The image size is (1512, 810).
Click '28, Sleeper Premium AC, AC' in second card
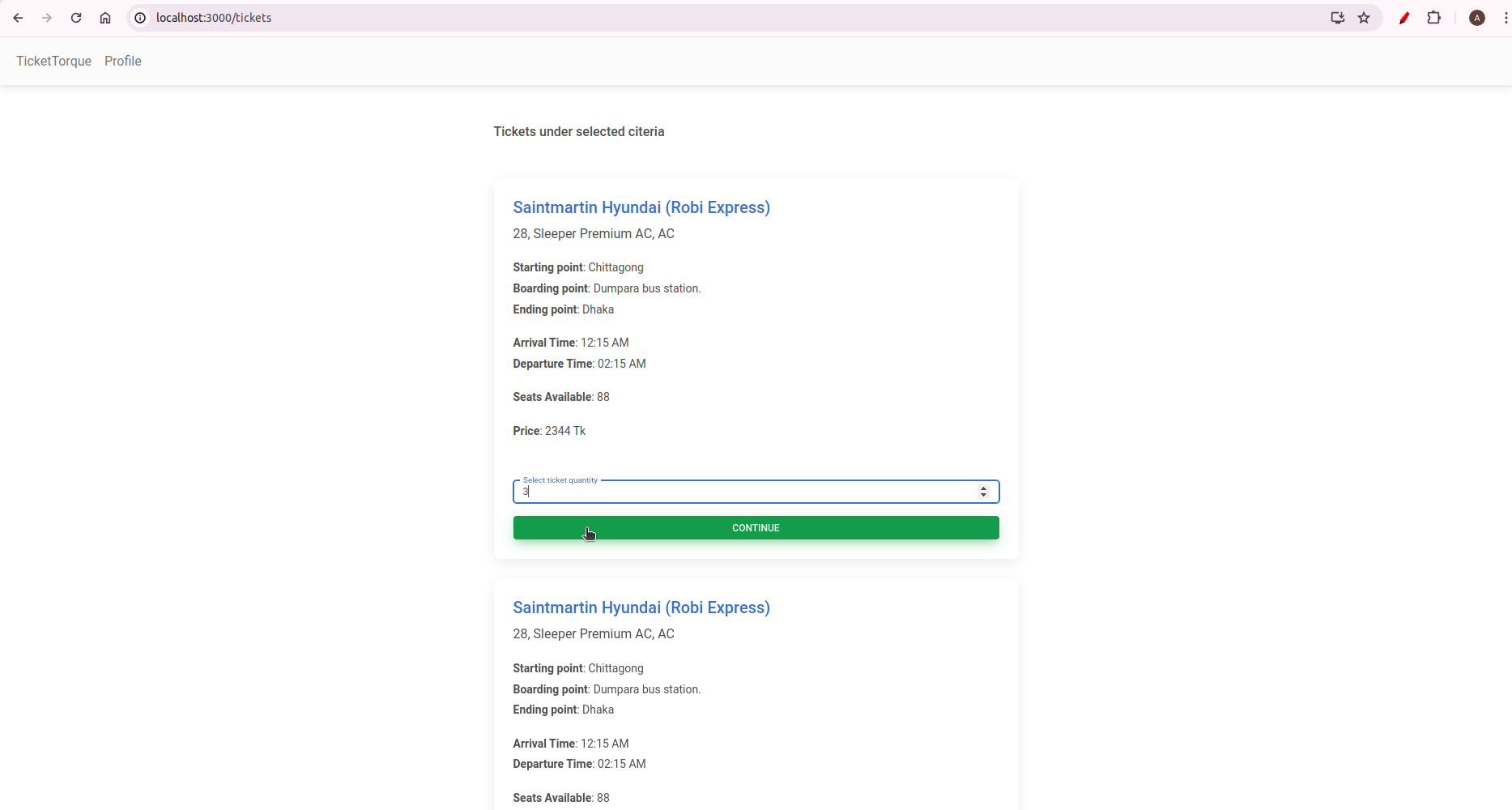pyautogui.click(x=594, y=633)
